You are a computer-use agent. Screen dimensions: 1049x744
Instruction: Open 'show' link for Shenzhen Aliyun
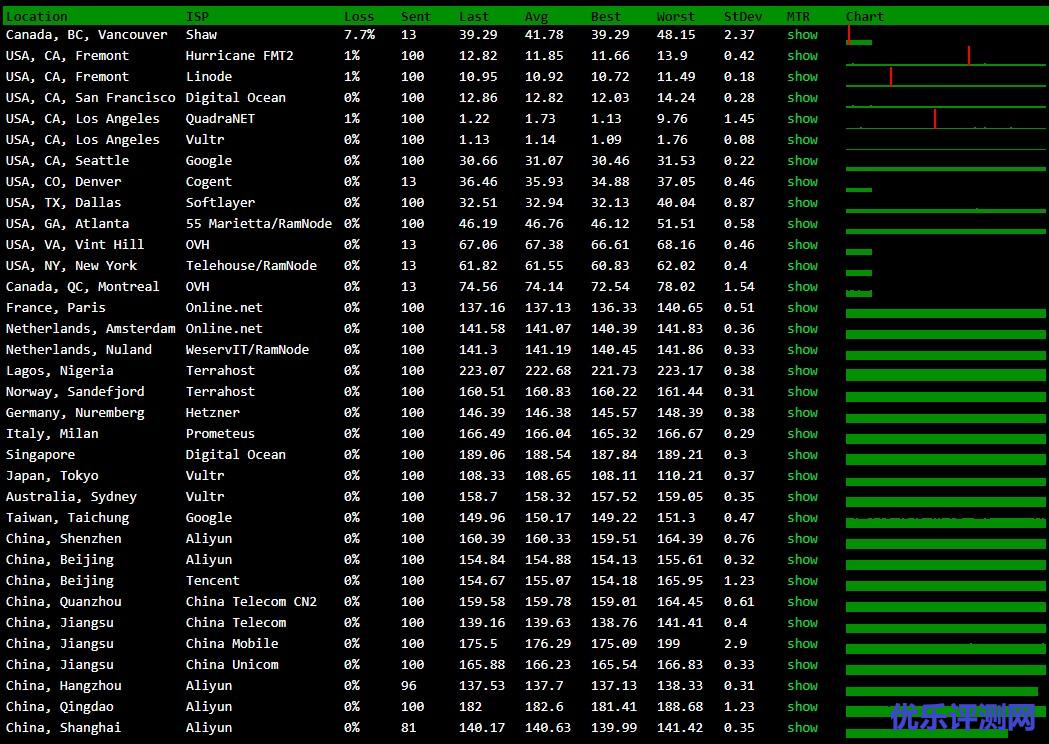click(x=802, y=539)
